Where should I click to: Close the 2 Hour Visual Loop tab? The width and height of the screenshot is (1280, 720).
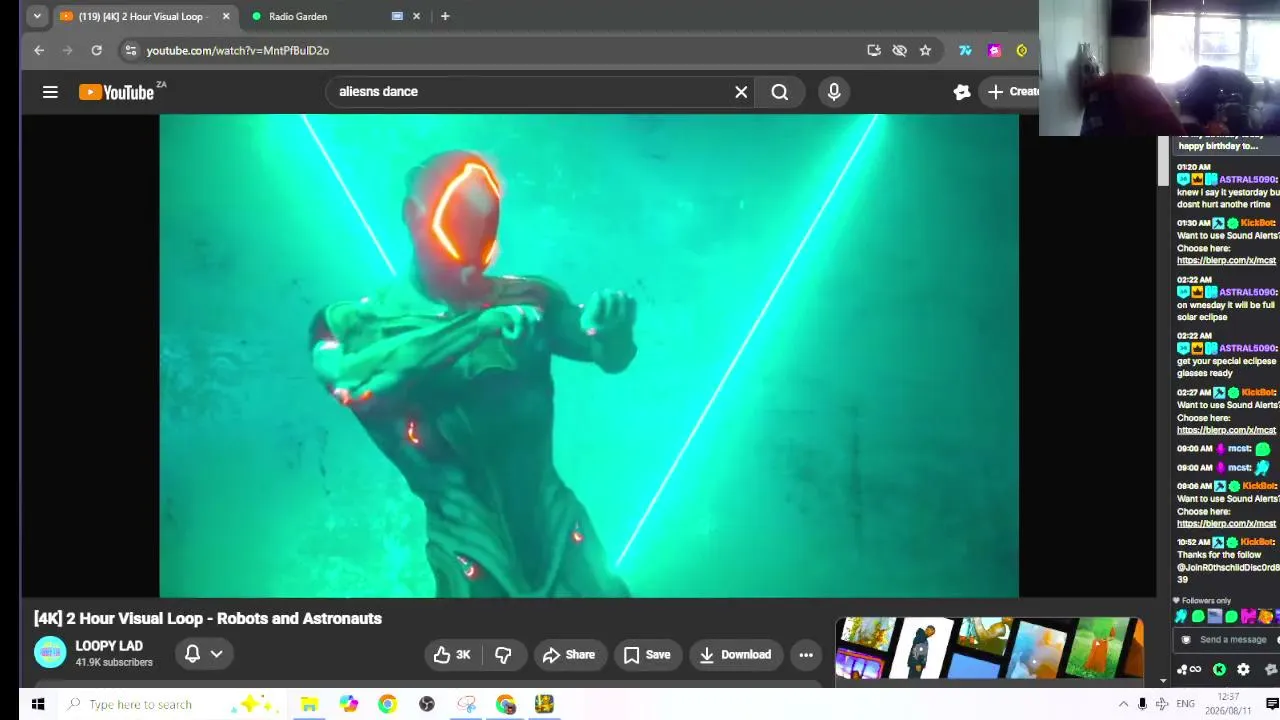pos(226,16)
